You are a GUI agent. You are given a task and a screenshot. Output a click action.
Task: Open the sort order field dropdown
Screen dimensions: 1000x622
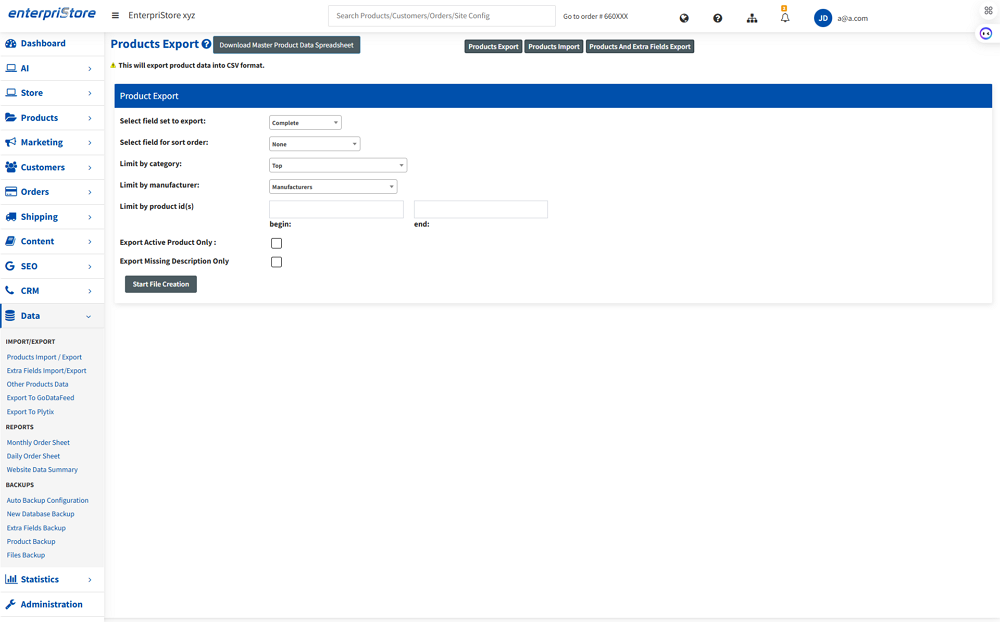click(314, 144)
